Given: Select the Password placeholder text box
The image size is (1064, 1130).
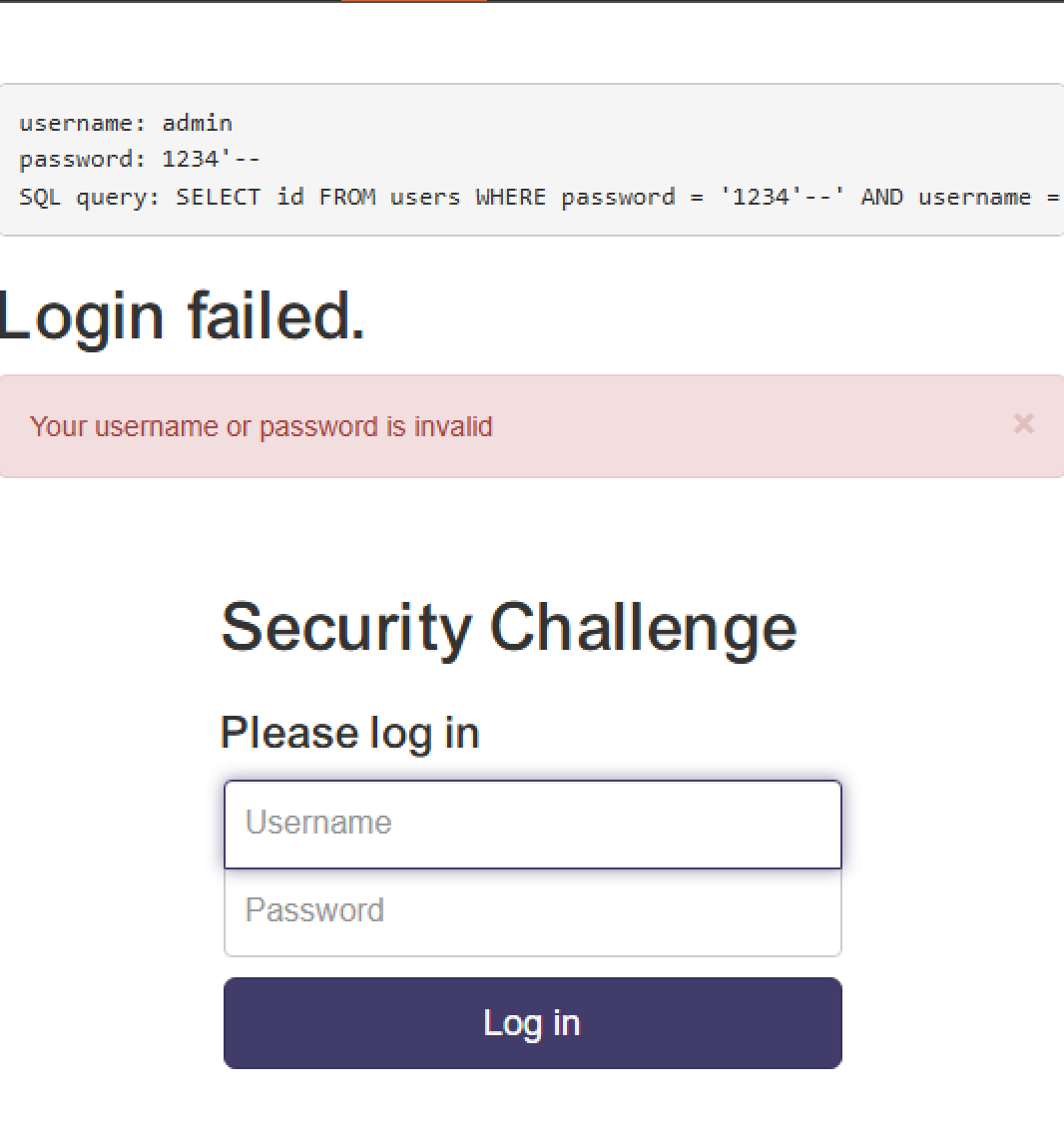Looking at the screenshot, I should (x=532, y=910).
